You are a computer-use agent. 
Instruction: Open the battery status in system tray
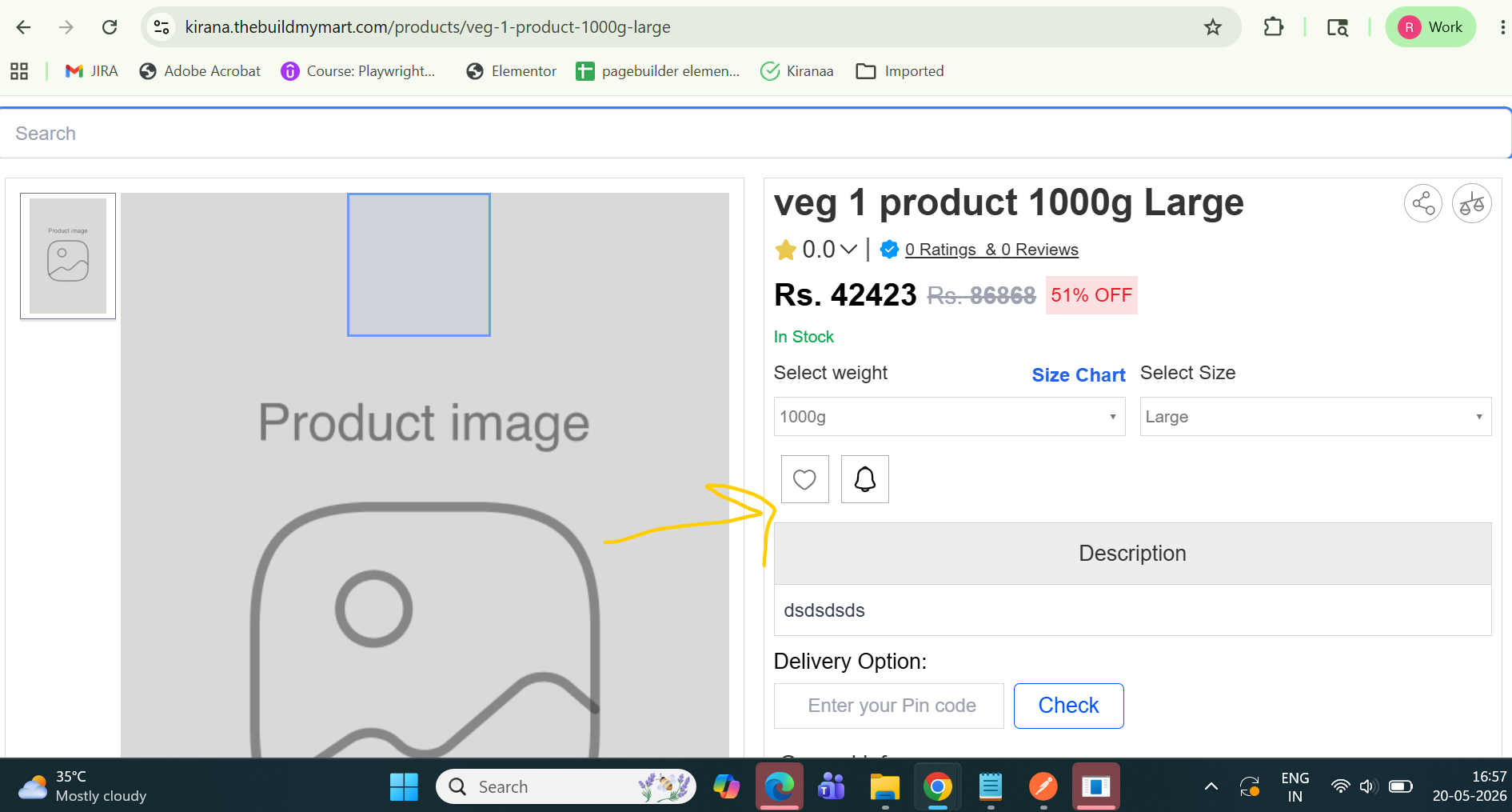pyautogui.click(x=1401, y=787)
